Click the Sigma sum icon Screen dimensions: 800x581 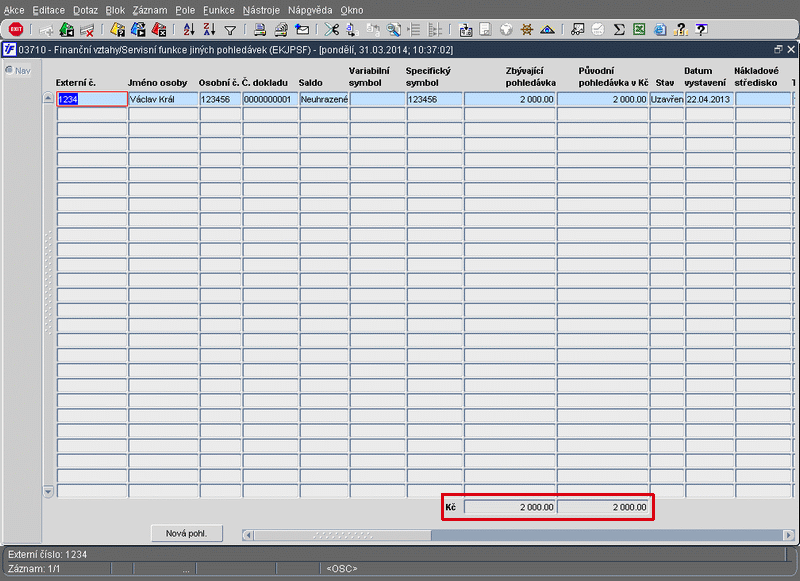[619, 30]
